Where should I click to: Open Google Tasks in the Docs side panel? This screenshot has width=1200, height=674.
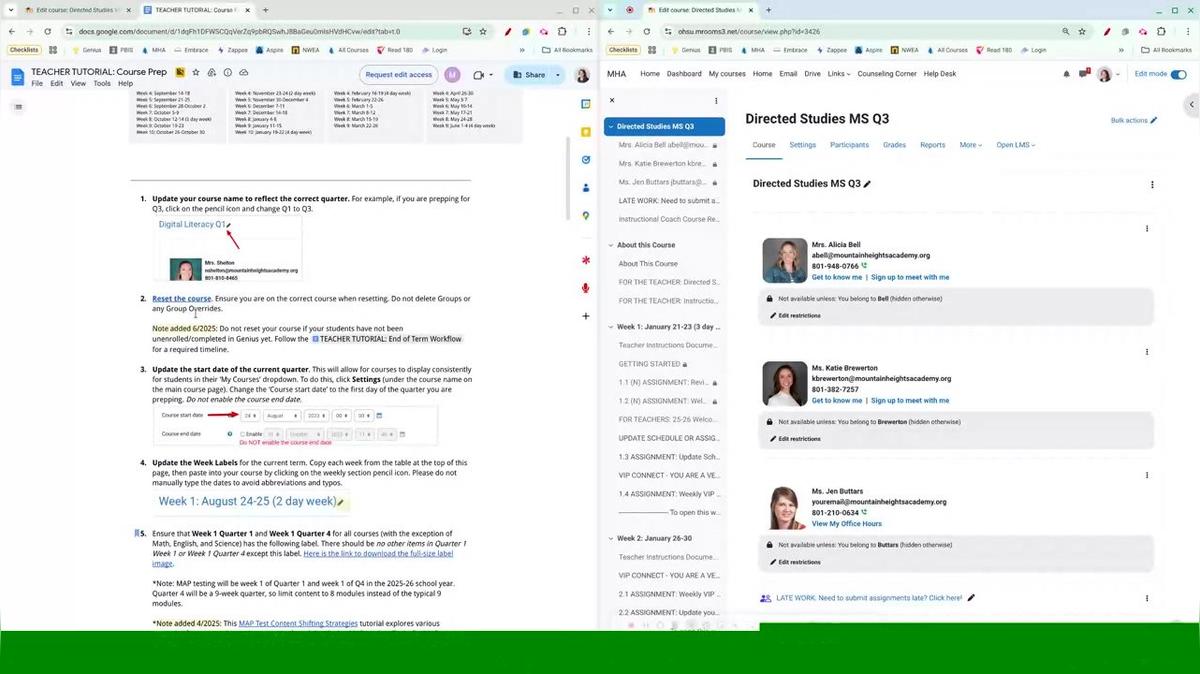(586, 160)
